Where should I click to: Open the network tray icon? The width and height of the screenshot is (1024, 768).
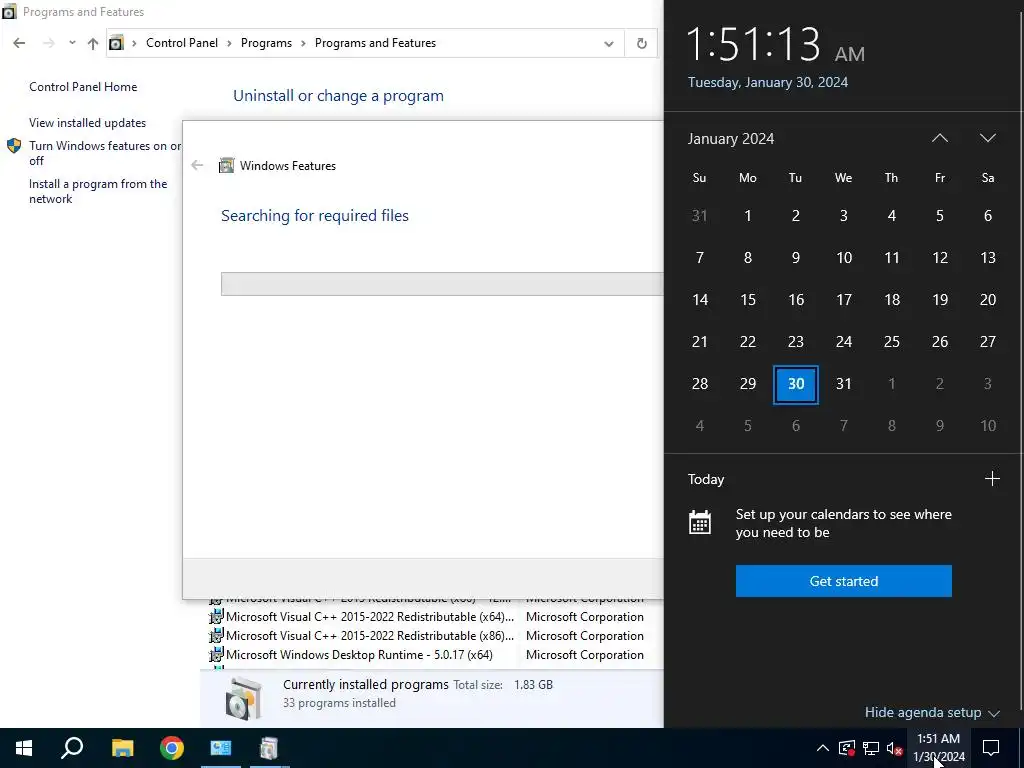(871, 748)
